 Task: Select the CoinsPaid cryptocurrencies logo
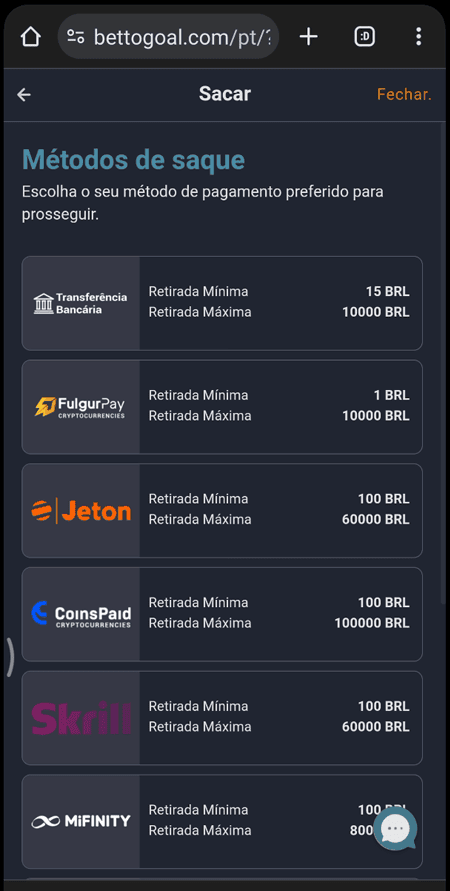pyautogui.click(x=81, y=614)
